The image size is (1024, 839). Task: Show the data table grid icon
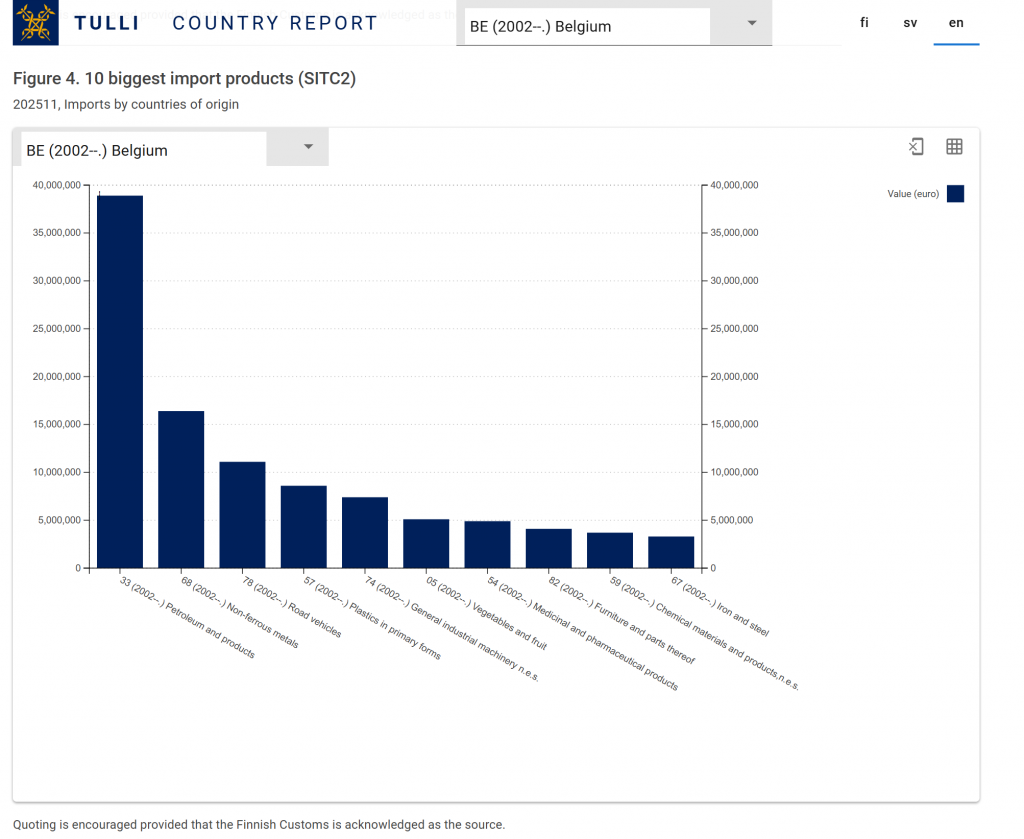[x=954, y=147]
